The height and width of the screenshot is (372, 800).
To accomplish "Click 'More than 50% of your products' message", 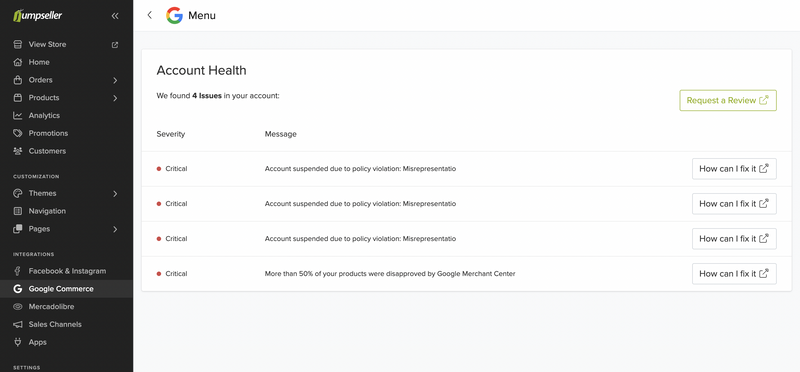I will (390, 274).
